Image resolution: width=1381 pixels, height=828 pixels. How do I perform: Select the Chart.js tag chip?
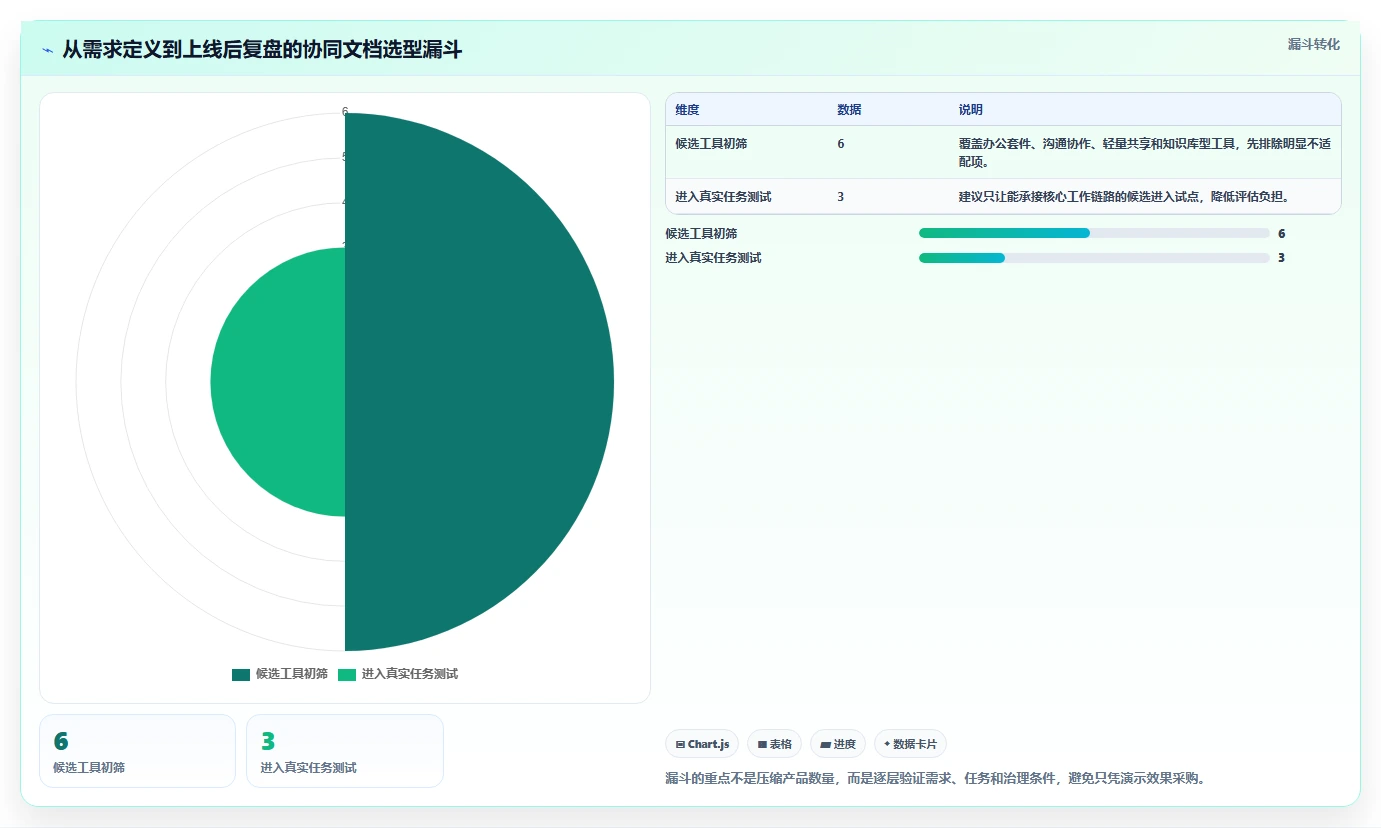coord(702,744)
